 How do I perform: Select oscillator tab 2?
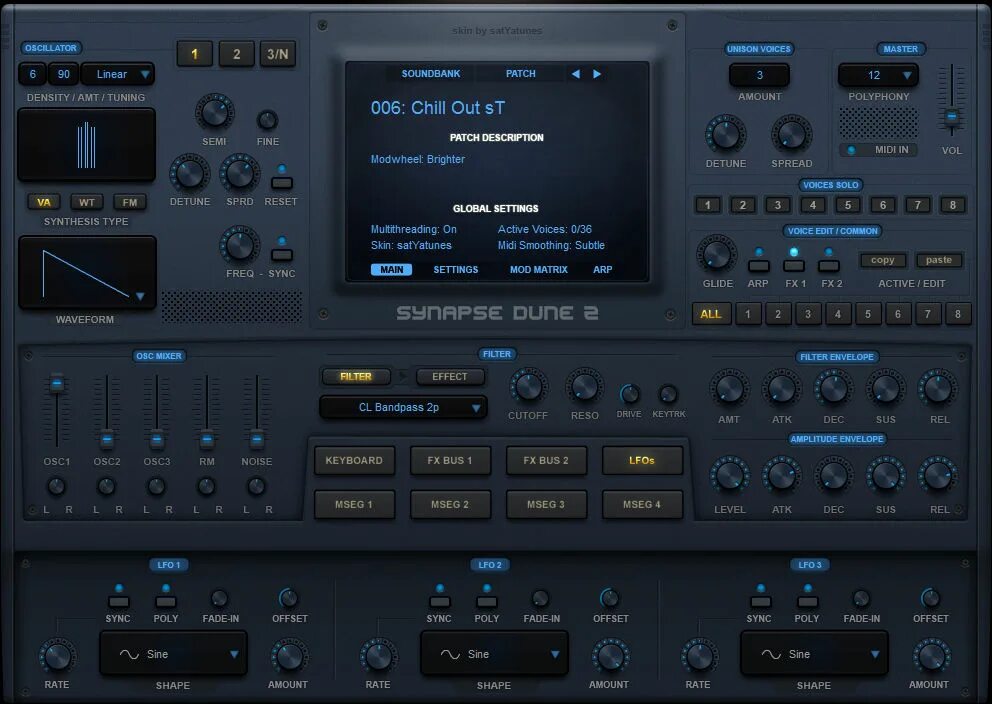point(236,54)
